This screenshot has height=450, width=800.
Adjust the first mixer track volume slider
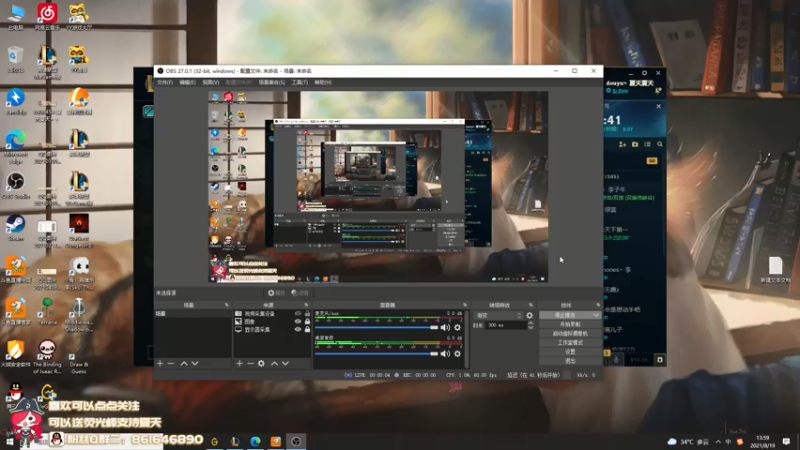(x=377, y=328)
